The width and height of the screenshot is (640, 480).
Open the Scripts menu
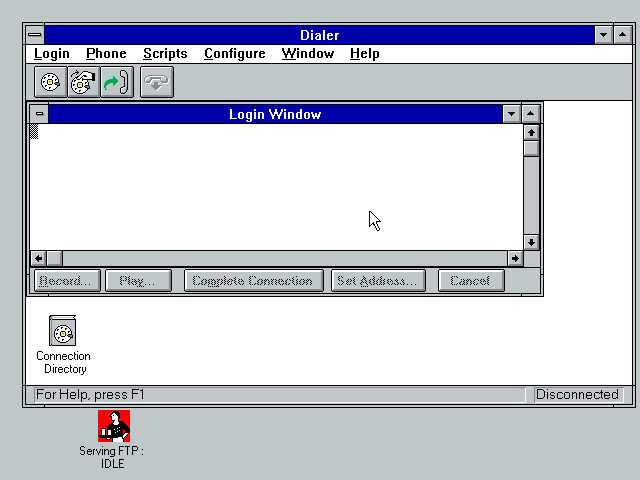(165, 53)
